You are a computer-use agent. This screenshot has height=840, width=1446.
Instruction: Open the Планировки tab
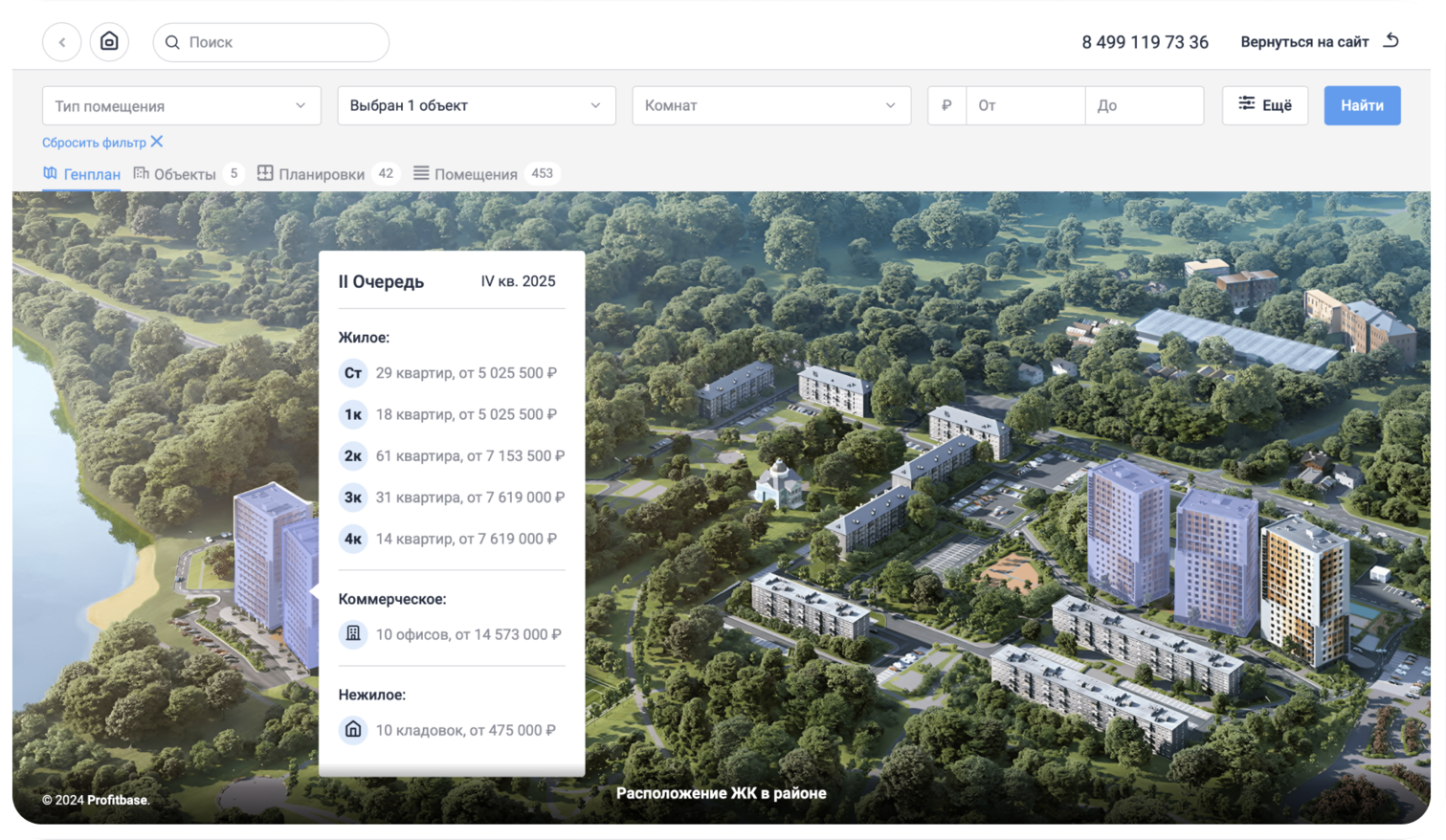[x=327, y=174]
